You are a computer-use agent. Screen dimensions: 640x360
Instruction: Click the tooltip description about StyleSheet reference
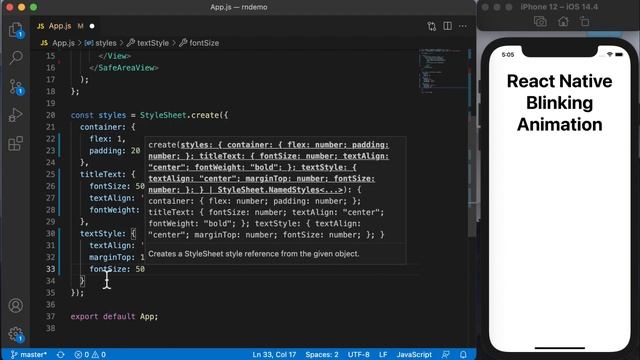click(253, 253)
